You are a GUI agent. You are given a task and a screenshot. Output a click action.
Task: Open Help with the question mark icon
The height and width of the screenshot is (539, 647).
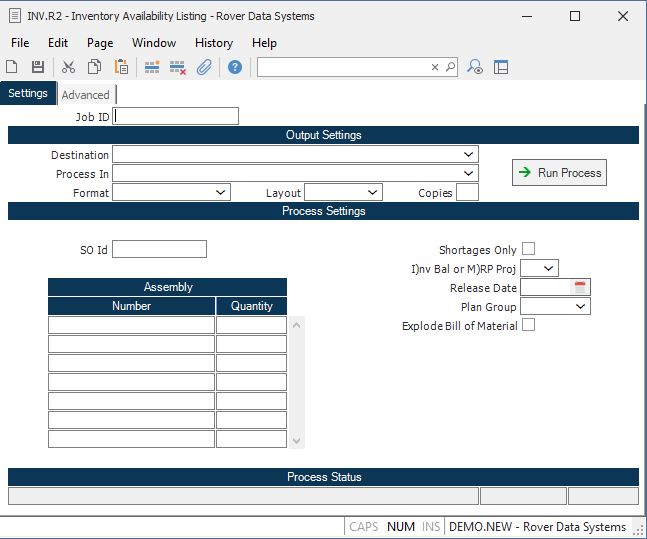pos(235,67)
